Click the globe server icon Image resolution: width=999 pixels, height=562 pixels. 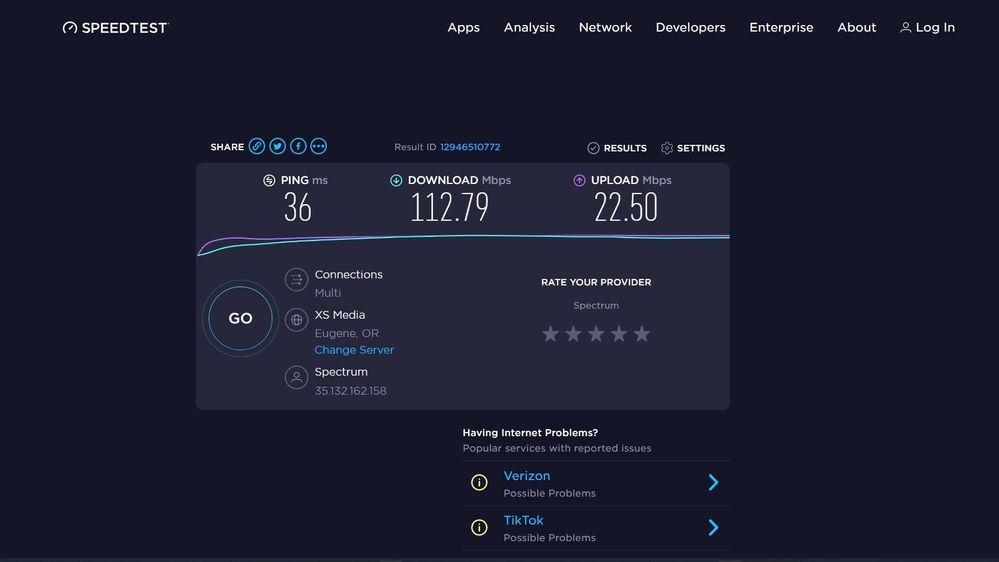click(x=296, y=320)
